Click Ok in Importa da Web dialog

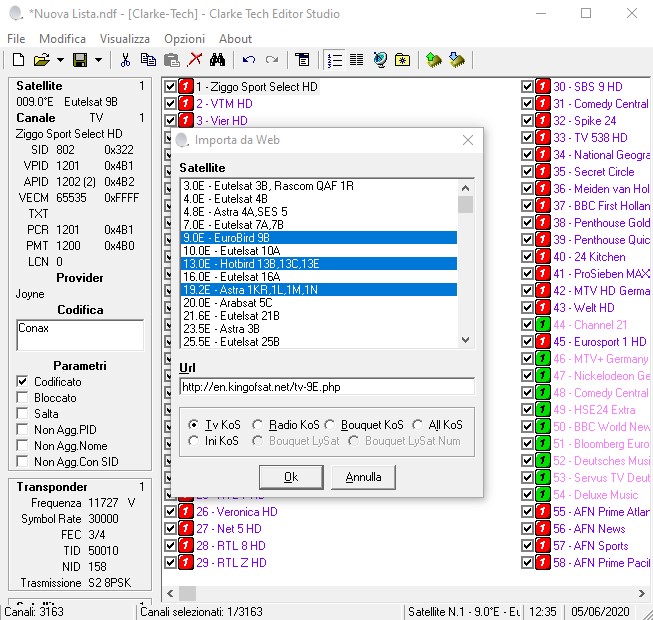[x=291, y=477]
